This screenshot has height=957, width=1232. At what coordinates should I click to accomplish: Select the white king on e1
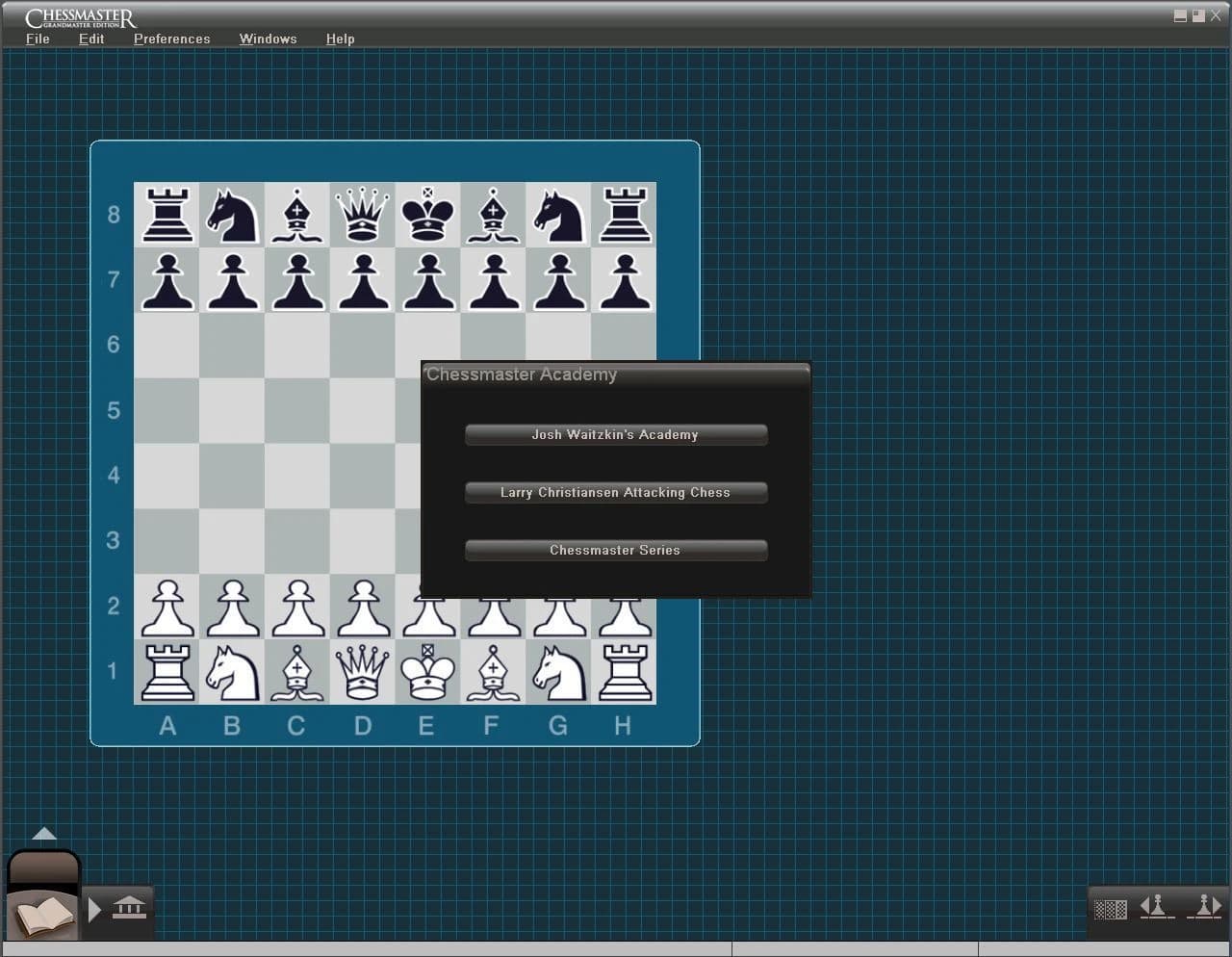427,672
